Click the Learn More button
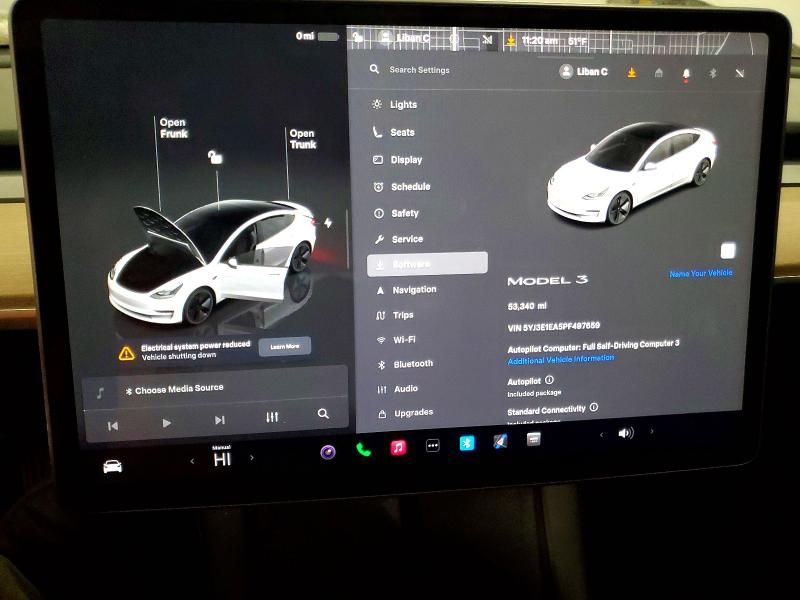The image size is (800, 600). [286, 346]
